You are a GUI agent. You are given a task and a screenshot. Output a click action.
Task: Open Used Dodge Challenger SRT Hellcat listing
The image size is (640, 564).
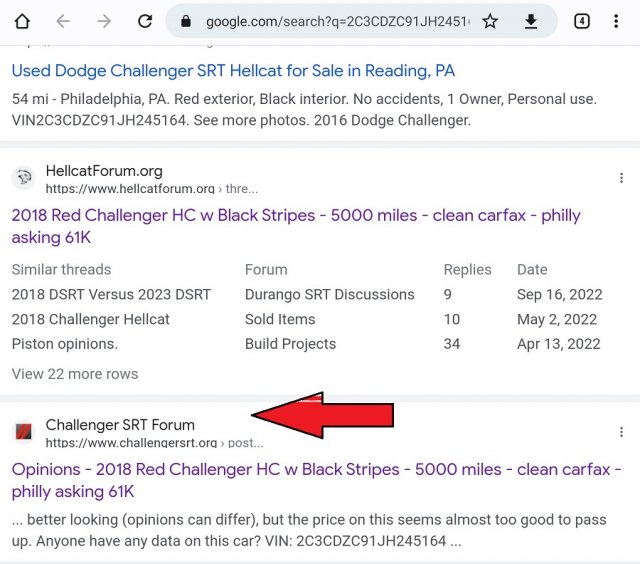click(233, 71)
